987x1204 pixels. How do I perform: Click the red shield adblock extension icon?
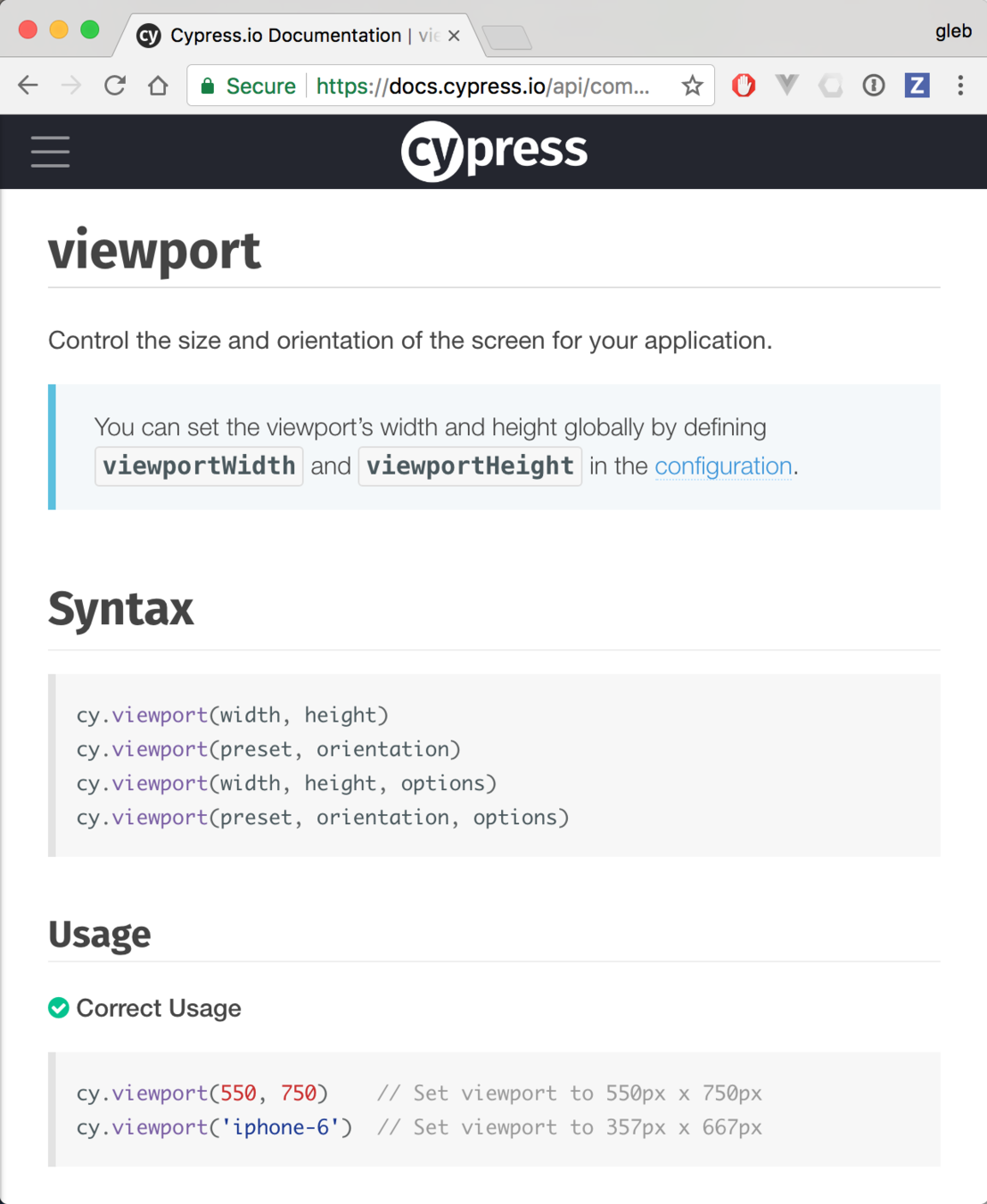tap(743, 86)
